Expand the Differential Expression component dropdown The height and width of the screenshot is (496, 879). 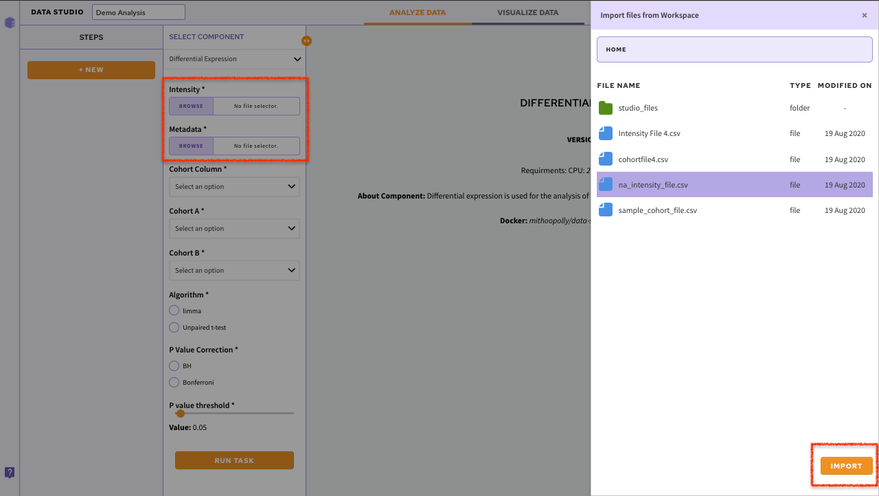point(234,59)
